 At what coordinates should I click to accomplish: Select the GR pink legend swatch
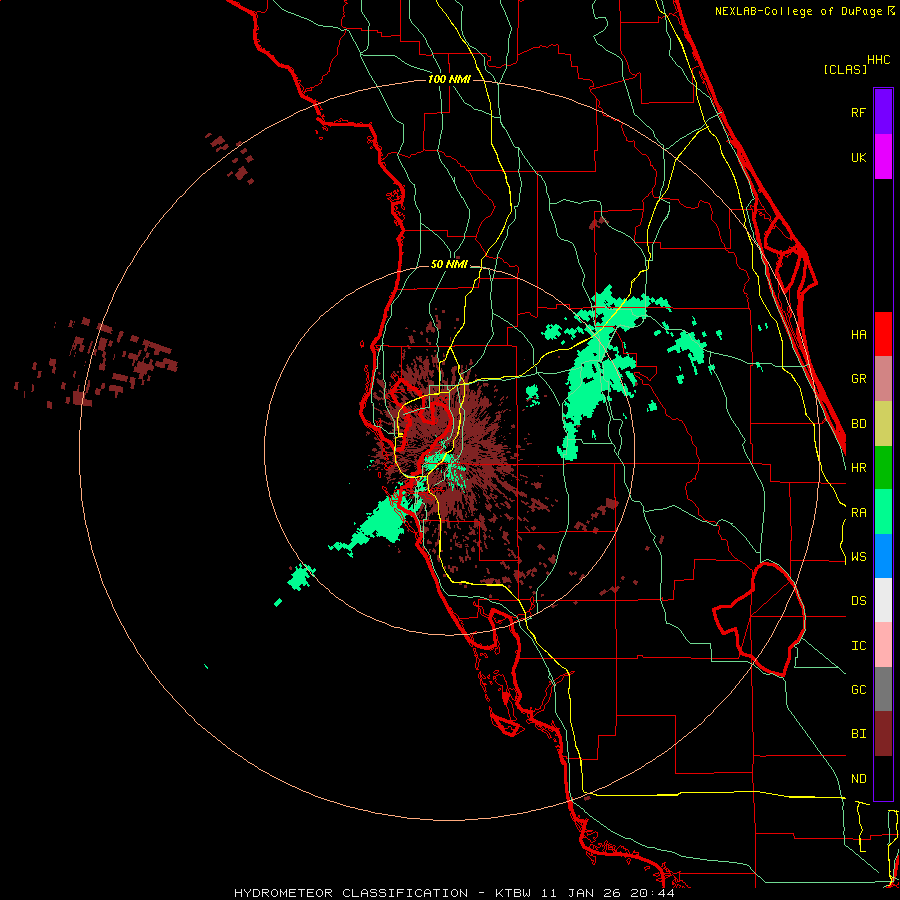click(883, 378)
